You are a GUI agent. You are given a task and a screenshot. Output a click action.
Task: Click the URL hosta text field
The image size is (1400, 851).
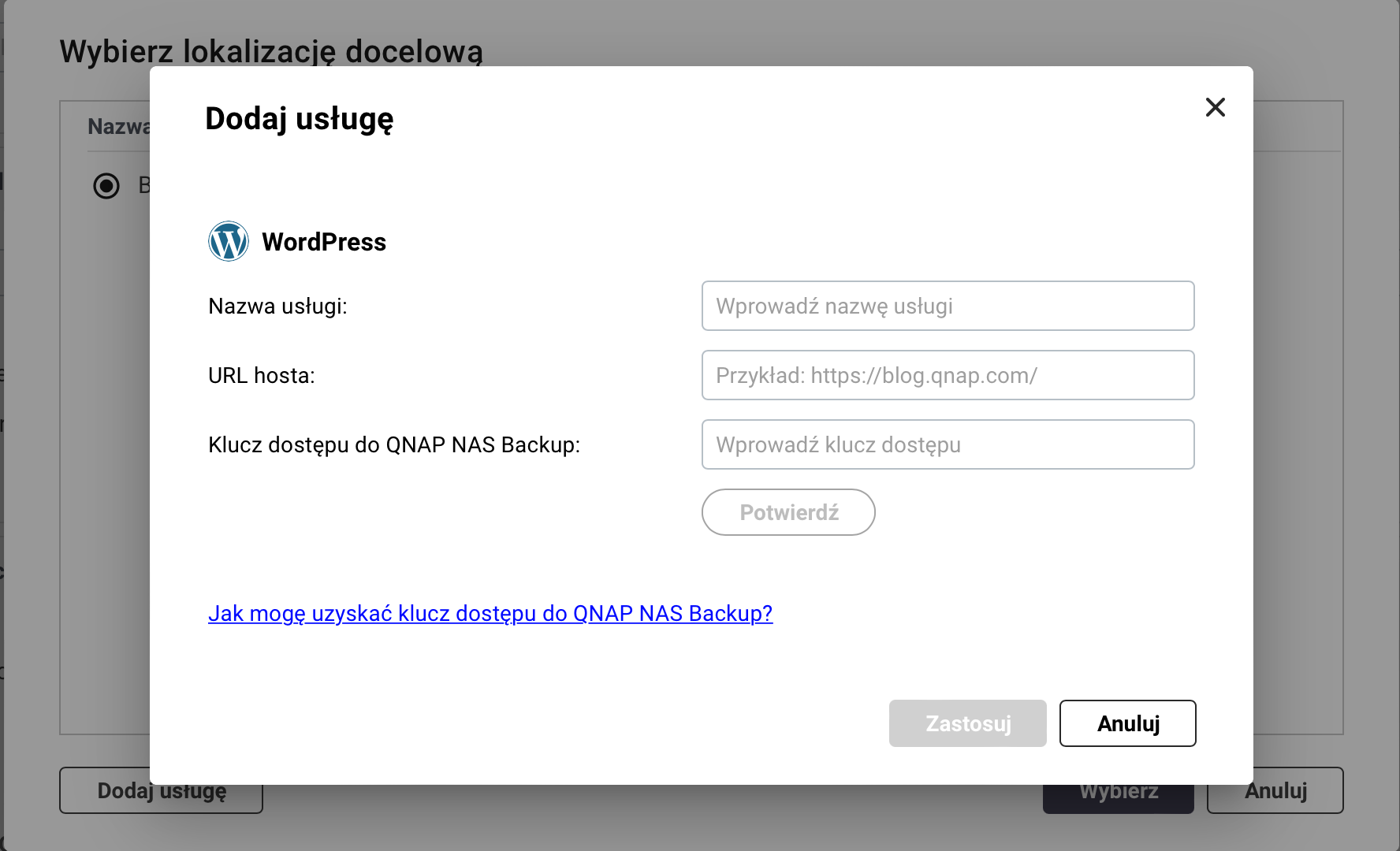tap(948, 375)
